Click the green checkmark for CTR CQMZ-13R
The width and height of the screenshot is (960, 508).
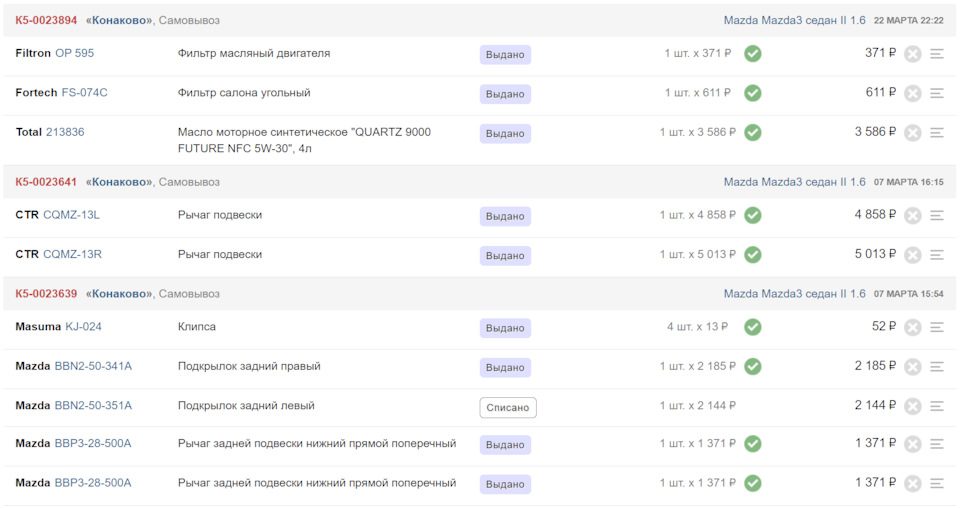(x=753, y=255)
